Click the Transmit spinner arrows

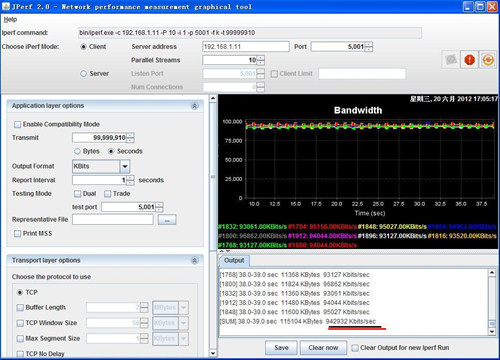click(x=130, y=138)
